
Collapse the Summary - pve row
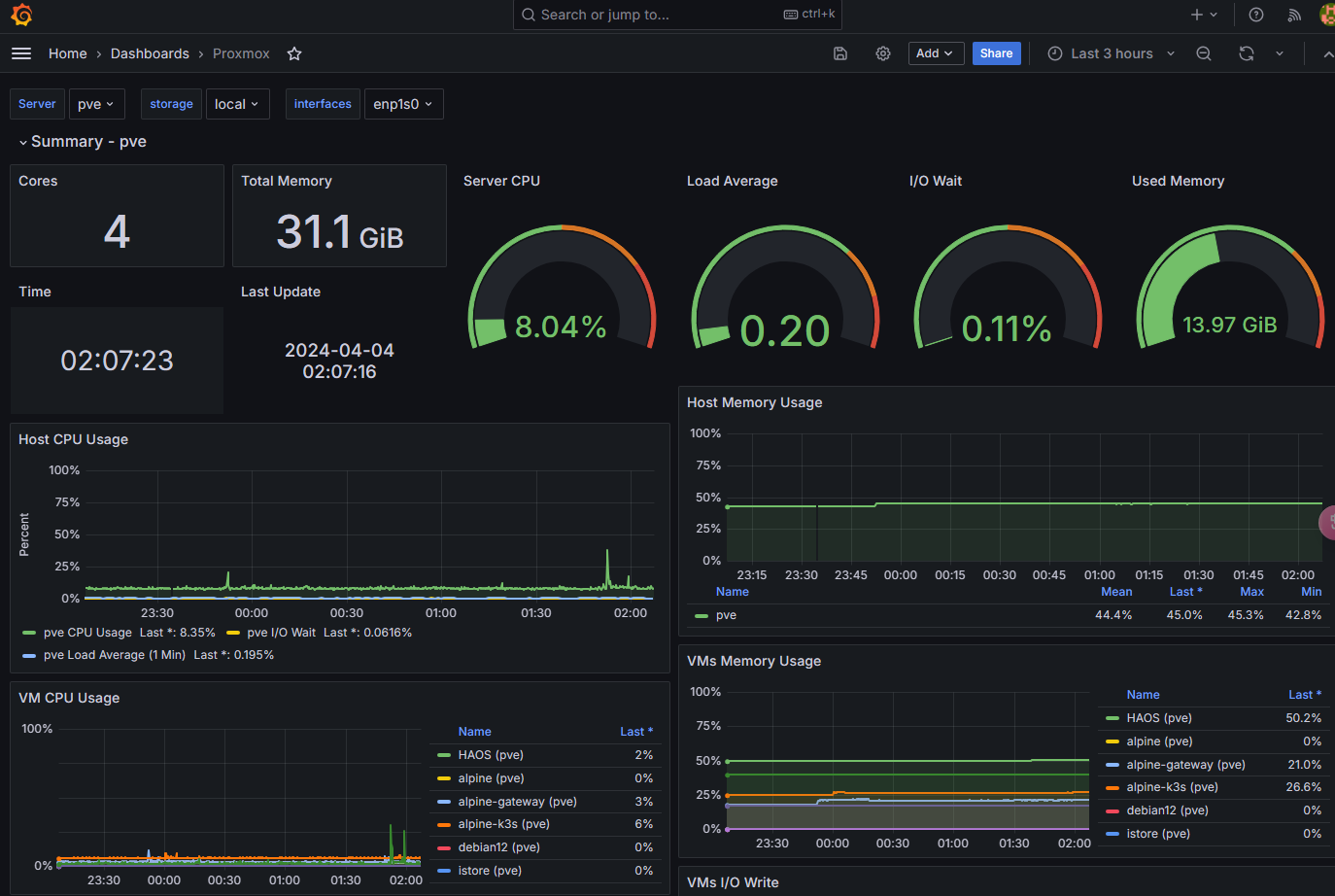pyautogui.click(x=83, y=142)
